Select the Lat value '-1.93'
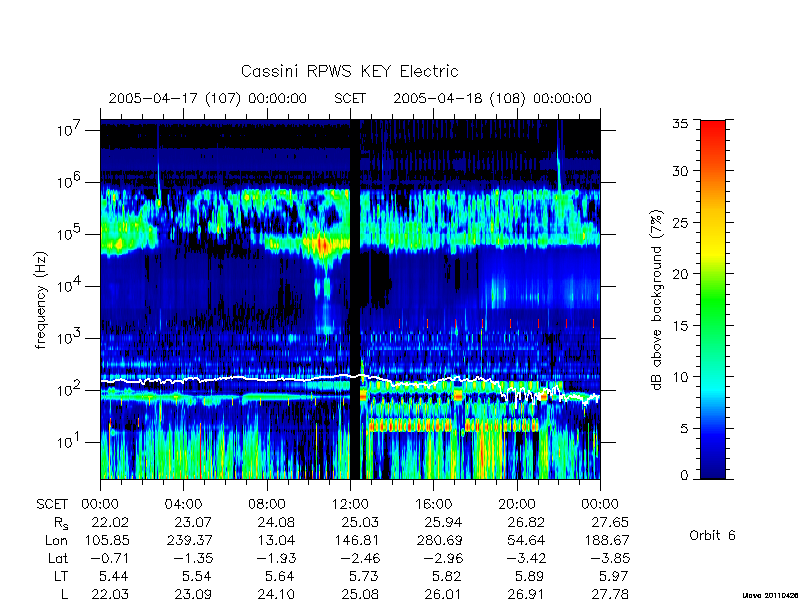 (x=276, y=558)
